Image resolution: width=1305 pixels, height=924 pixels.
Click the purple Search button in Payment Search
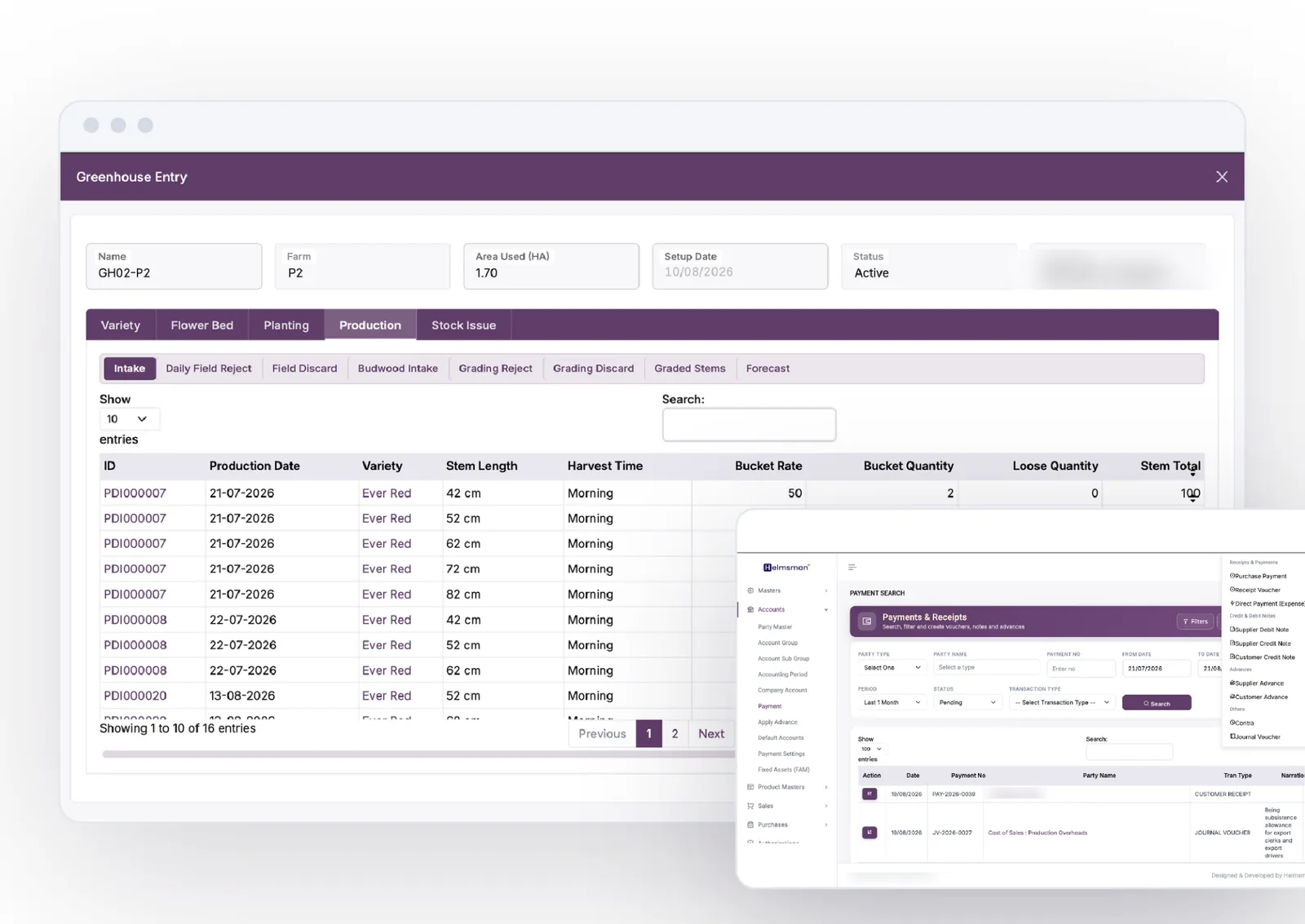click(x=1157, y=703)
